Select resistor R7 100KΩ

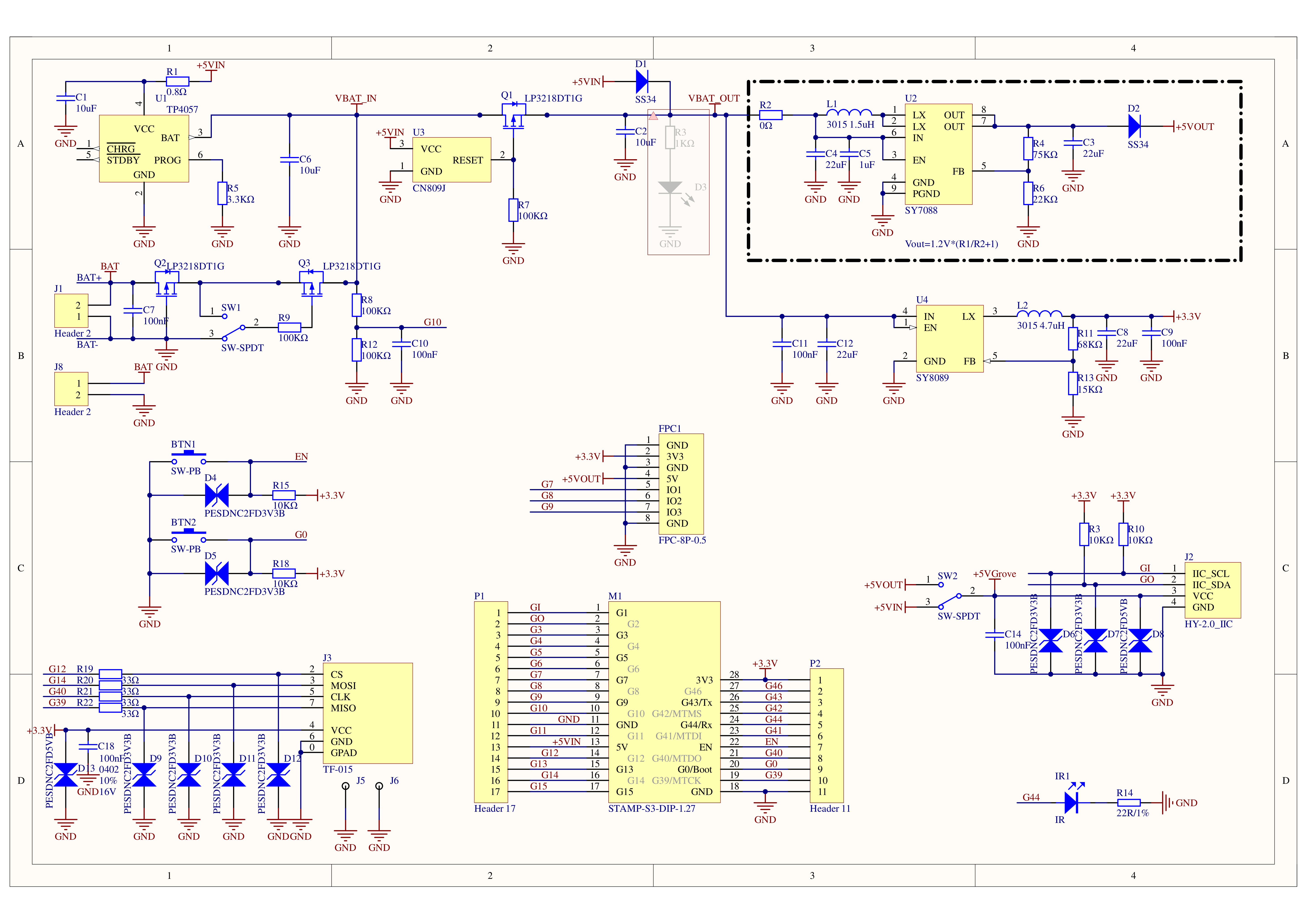coord(513,210)
